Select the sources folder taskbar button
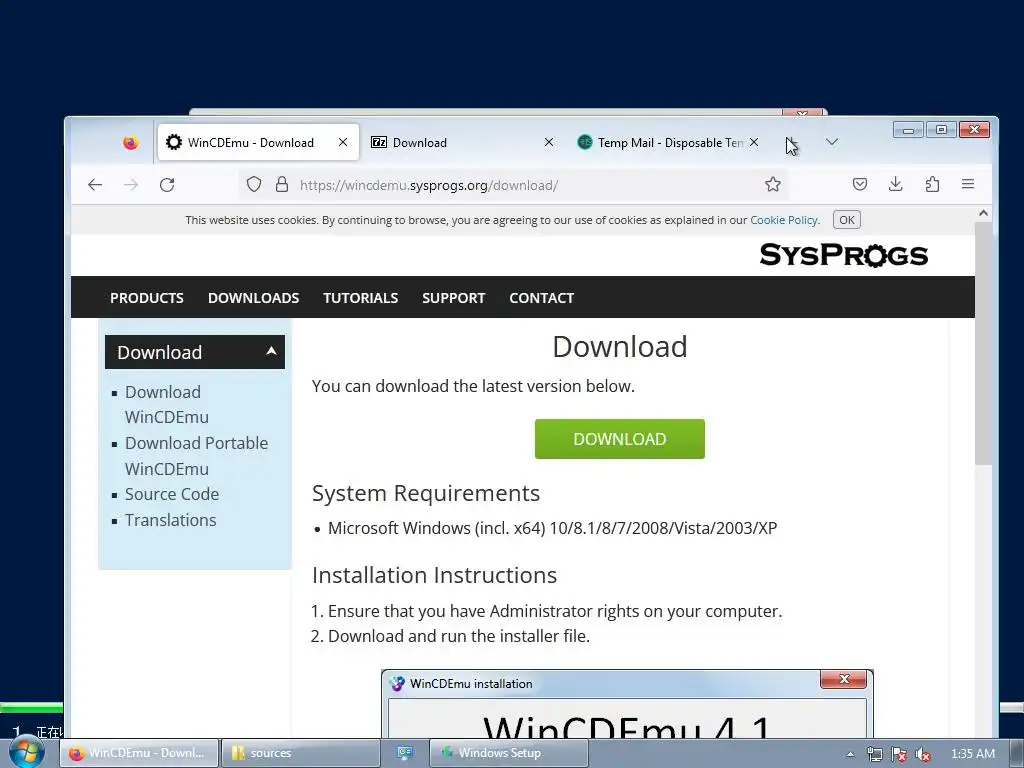The image size is (1024, 768). (x=300, y=753)
